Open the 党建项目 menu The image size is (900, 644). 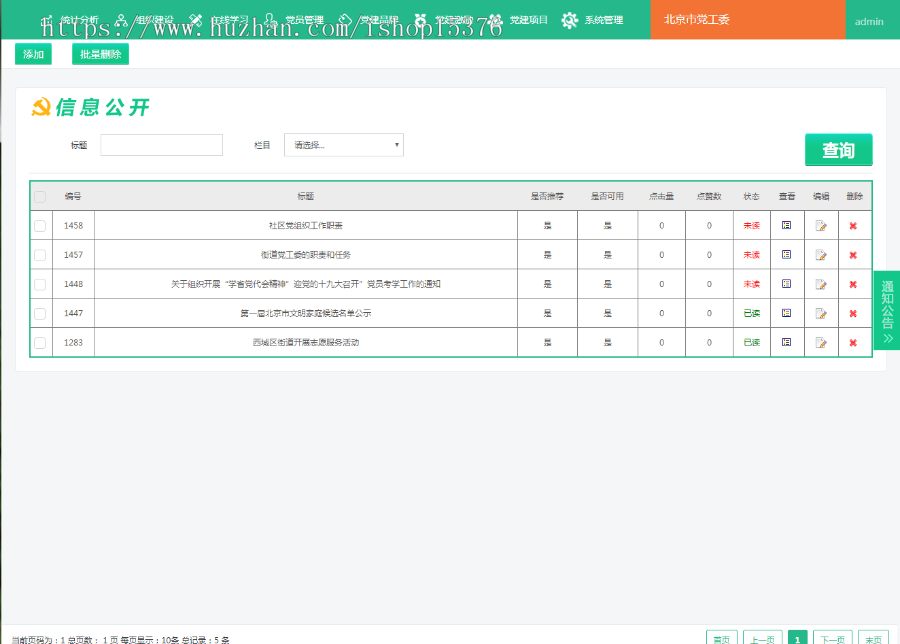click(x=518, y=20)
